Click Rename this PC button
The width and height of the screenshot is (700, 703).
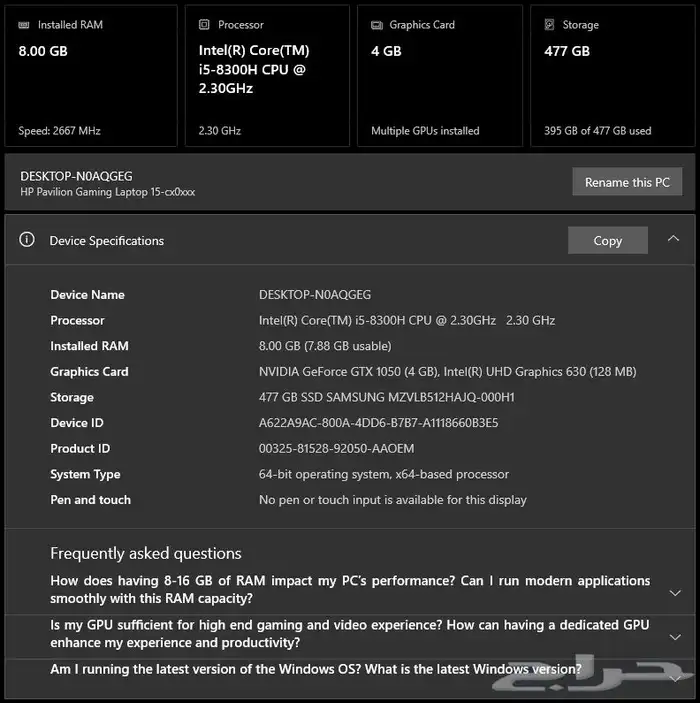click(627, 182)
